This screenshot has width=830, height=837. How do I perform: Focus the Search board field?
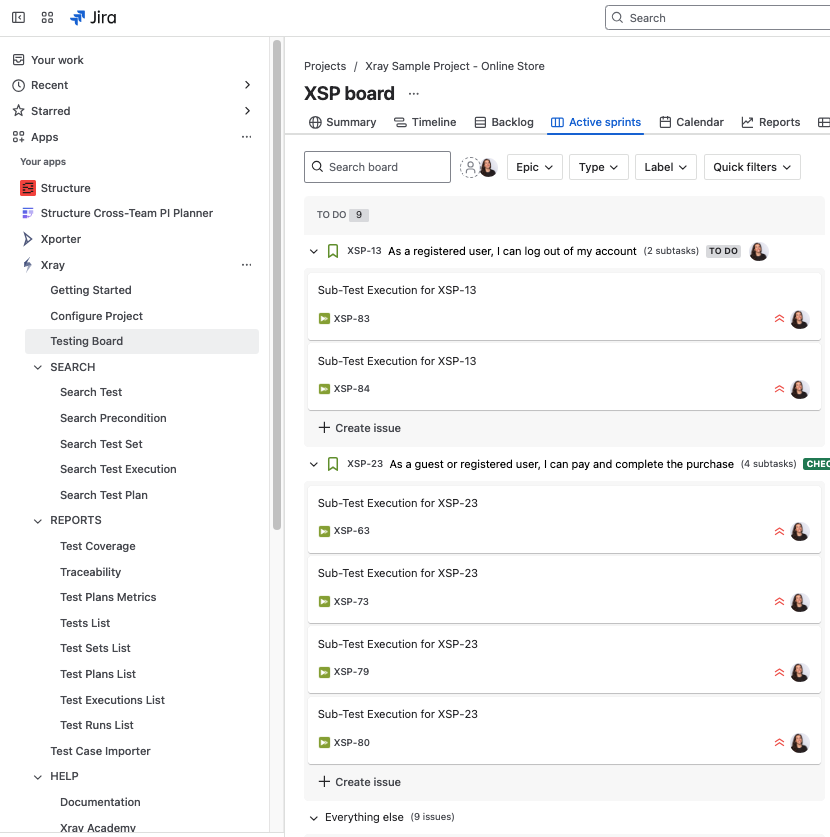[x=377, y=167]
